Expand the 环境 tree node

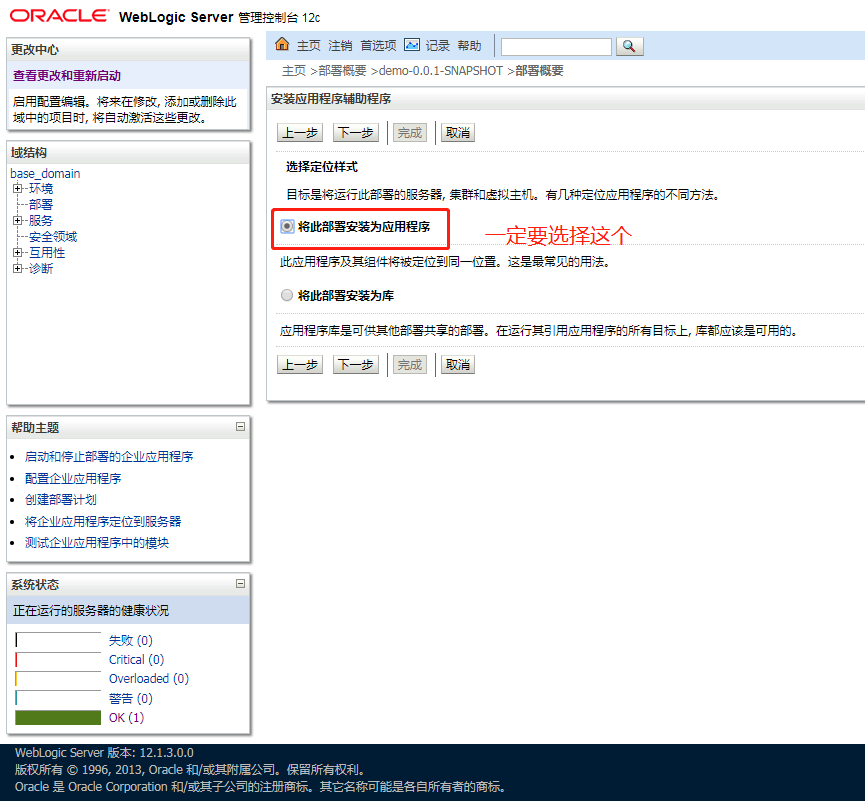18,189
